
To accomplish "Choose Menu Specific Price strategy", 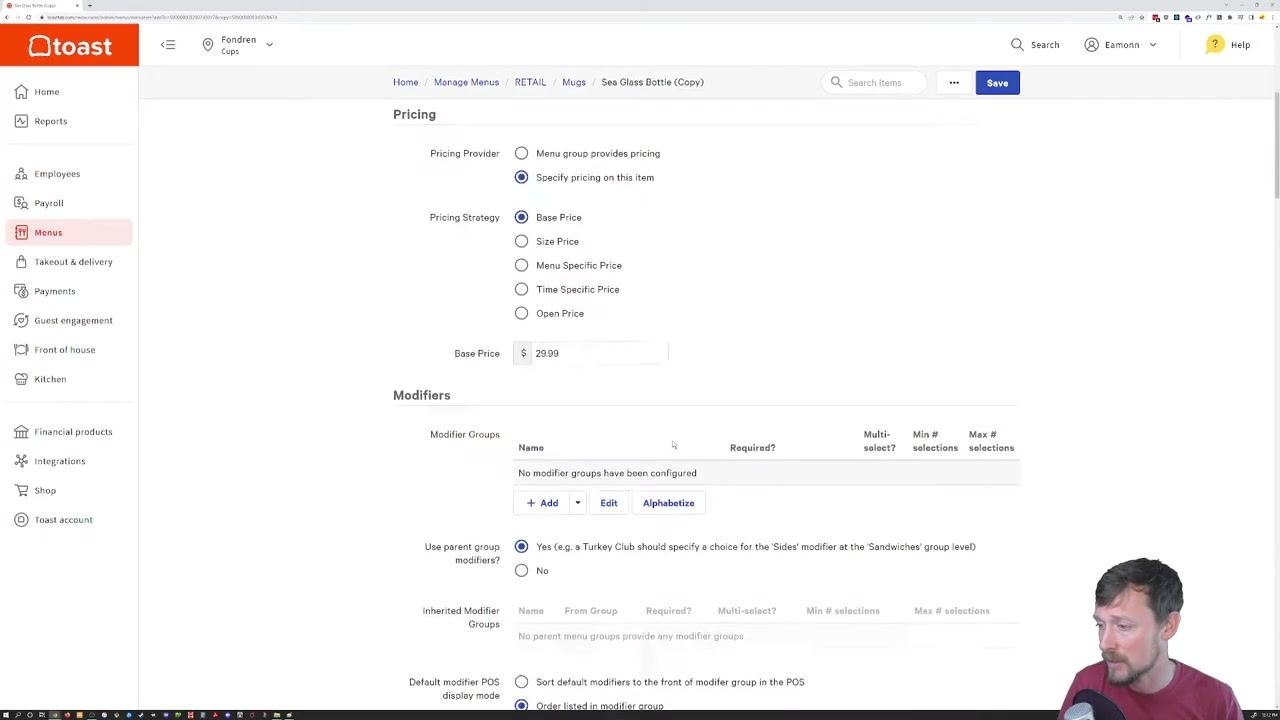I will click(x=521, y=265).
